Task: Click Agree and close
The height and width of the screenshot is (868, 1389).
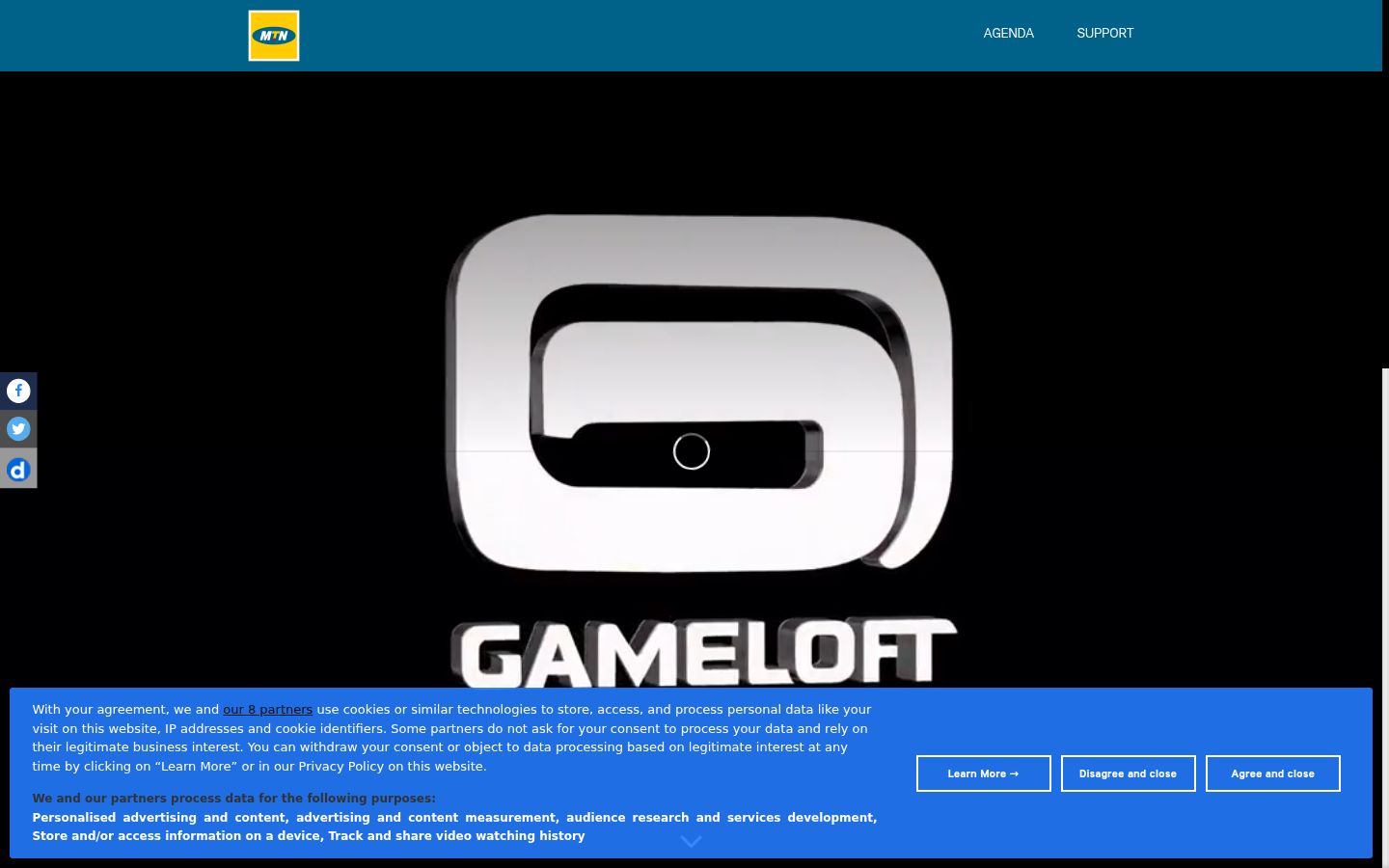Action: coord(1272,773)
